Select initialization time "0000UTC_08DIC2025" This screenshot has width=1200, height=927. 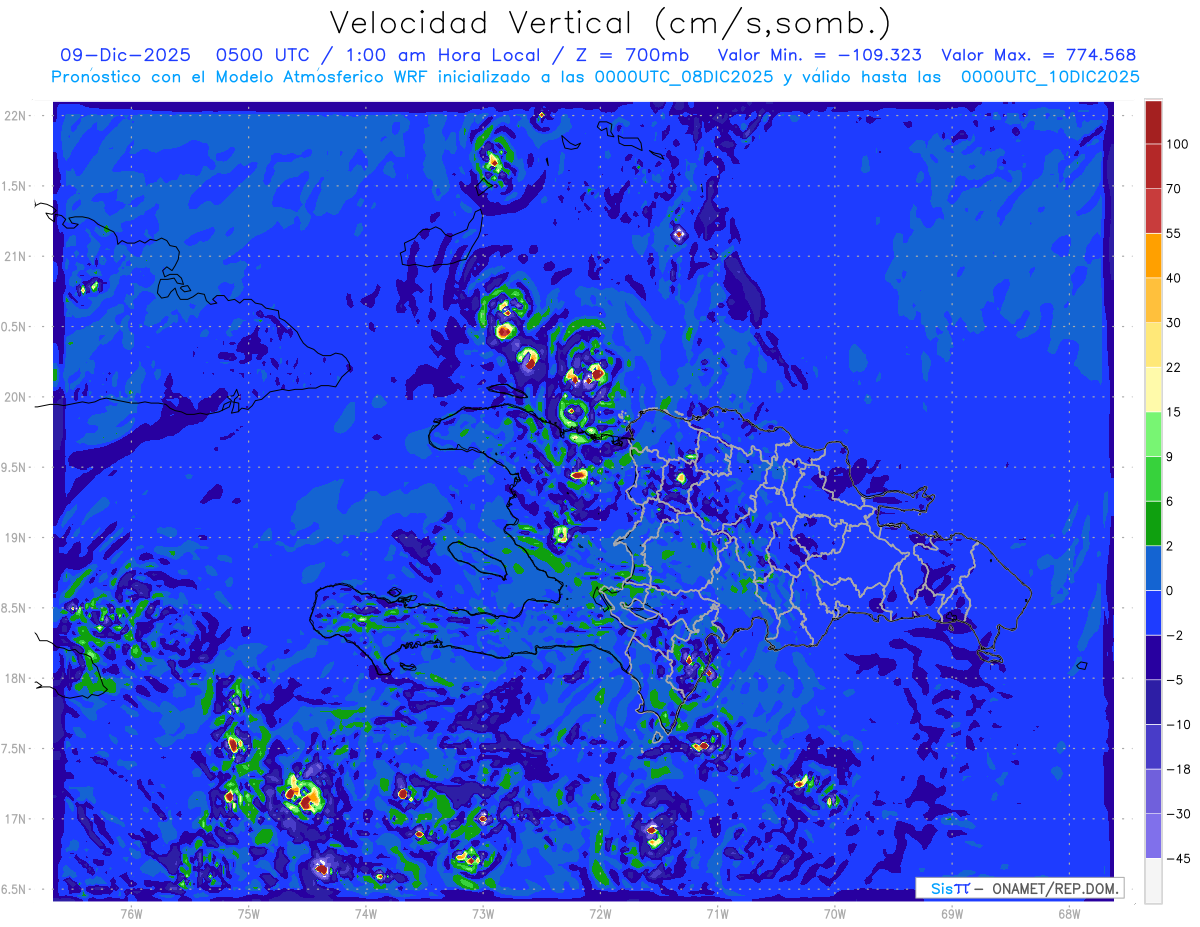point(684,77)
